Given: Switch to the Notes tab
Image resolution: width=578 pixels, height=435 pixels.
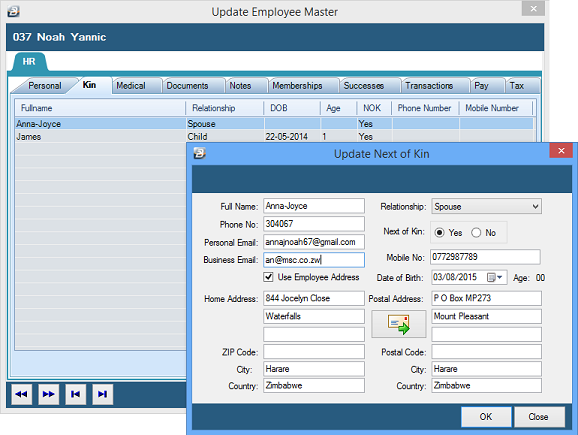Looking at the screenshot, I should 240,86.
